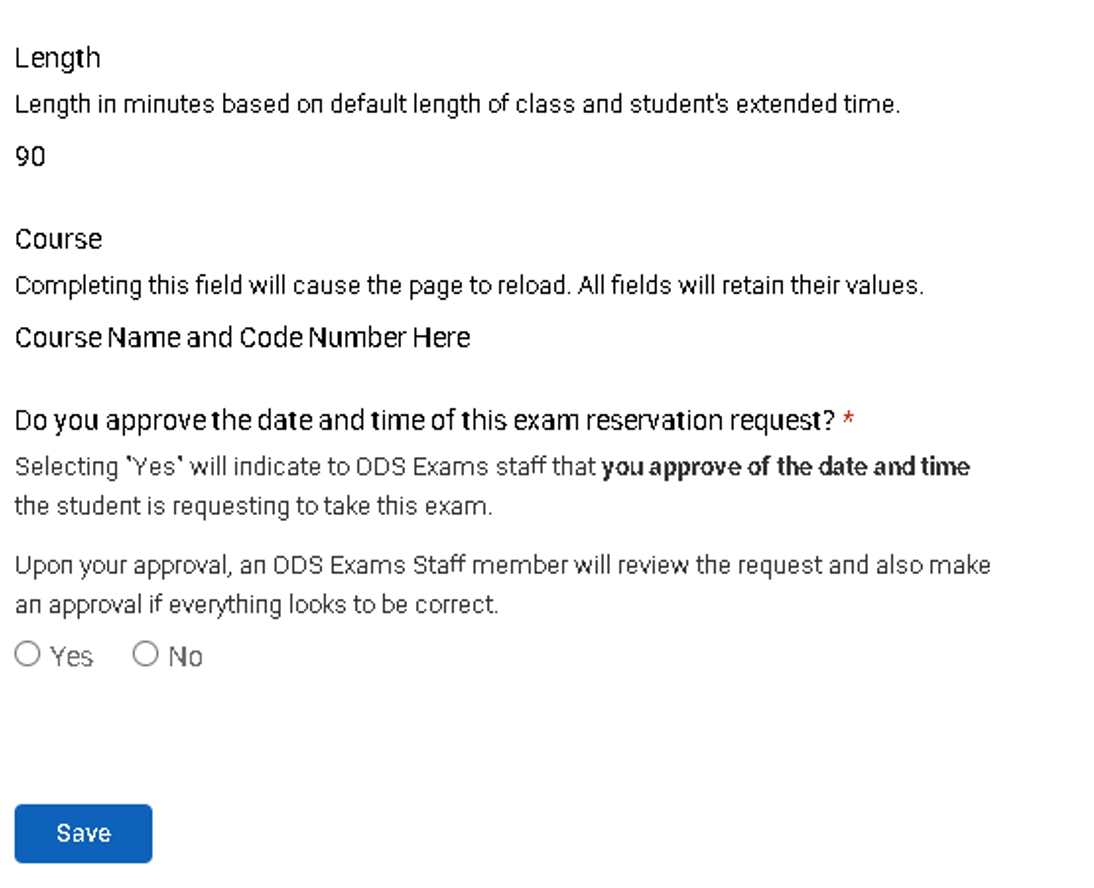Save the exam reservation form
Viewport: 1094px width, 888px height.
(83, 832)
